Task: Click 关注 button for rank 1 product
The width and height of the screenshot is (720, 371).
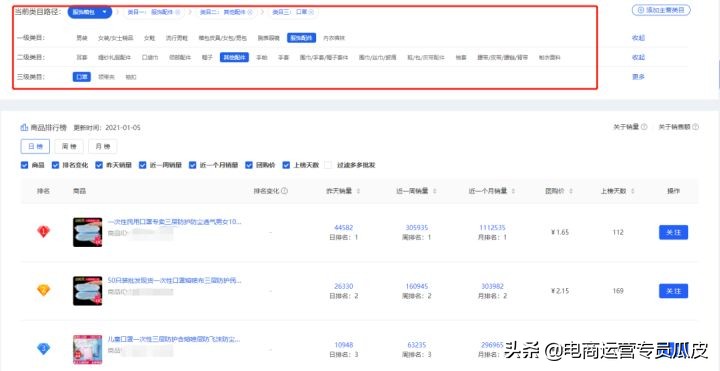Action: click(x=673, y=232)
